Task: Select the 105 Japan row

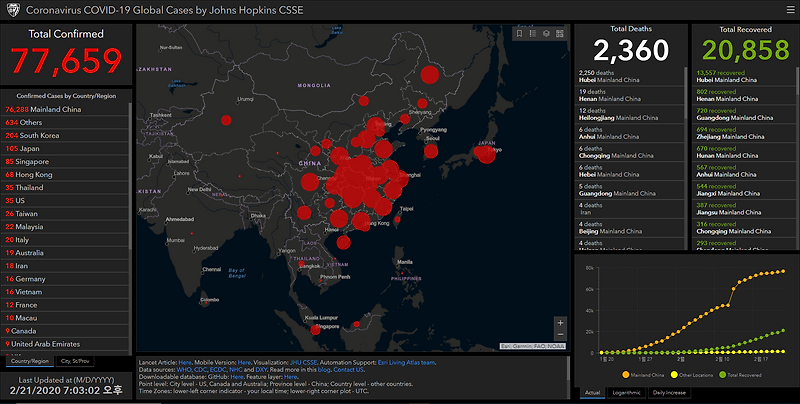Action: (67, 148)
